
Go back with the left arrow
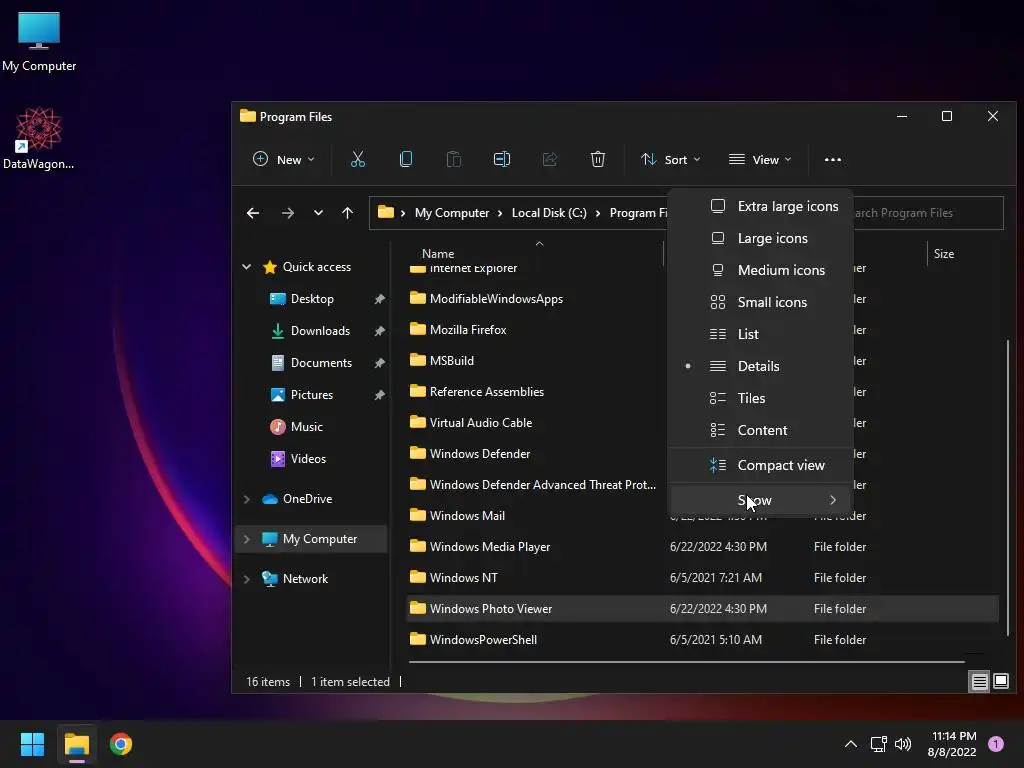pos(253,213)
